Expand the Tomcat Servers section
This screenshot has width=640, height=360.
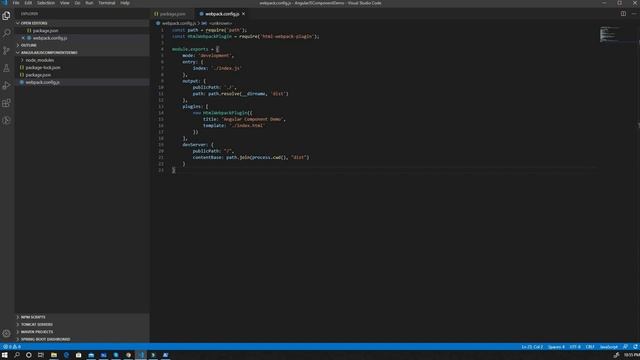(x=82, y=324)
